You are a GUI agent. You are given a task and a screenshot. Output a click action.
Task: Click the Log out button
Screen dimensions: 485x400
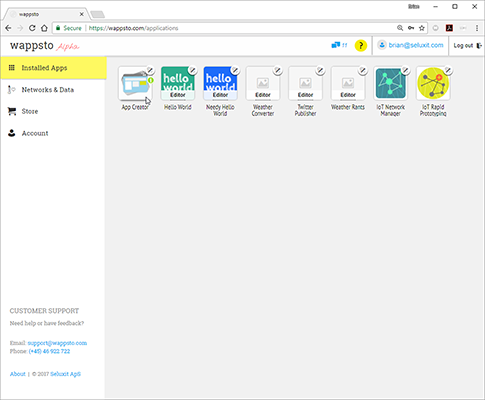click(x=467, y=45)
